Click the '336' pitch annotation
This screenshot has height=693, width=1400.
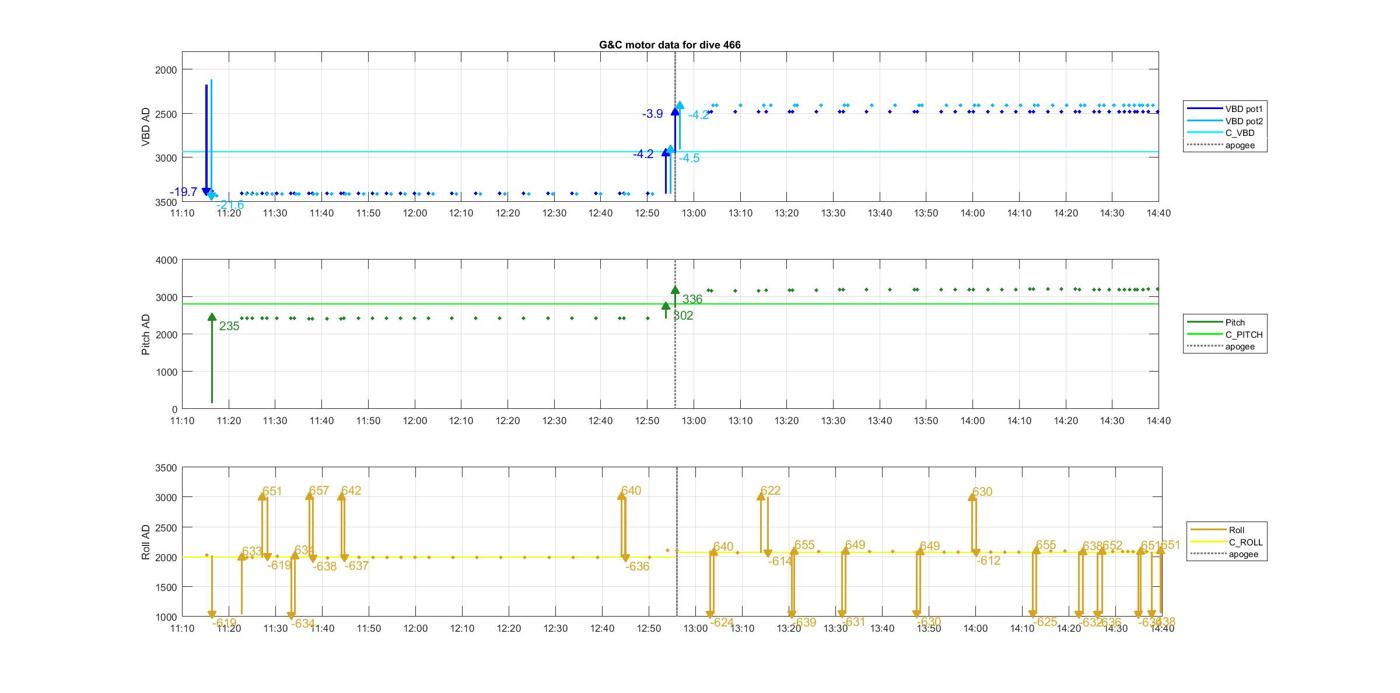click(692, 299)
